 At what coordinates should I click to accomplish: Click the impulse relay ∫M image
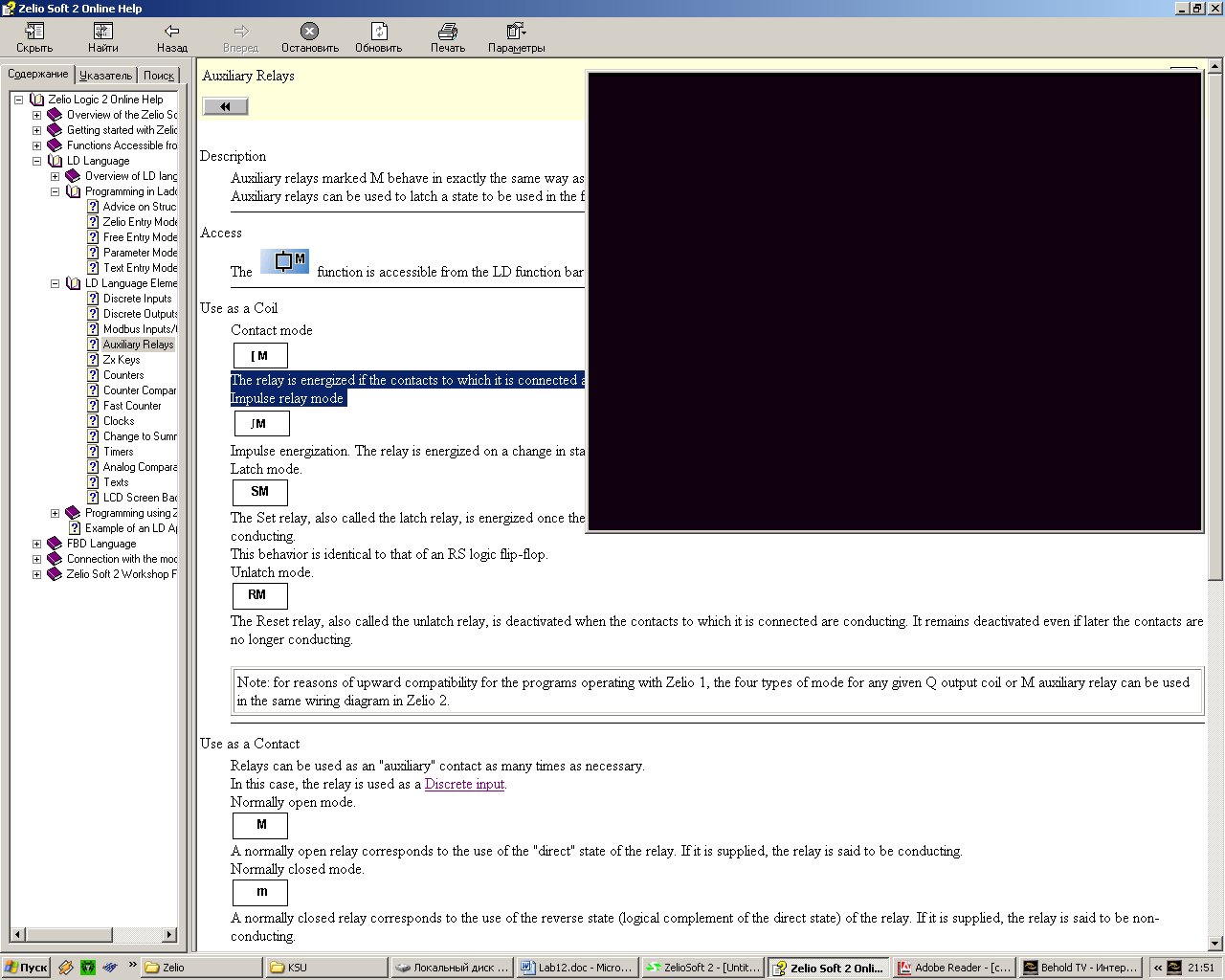click(260, 423)
